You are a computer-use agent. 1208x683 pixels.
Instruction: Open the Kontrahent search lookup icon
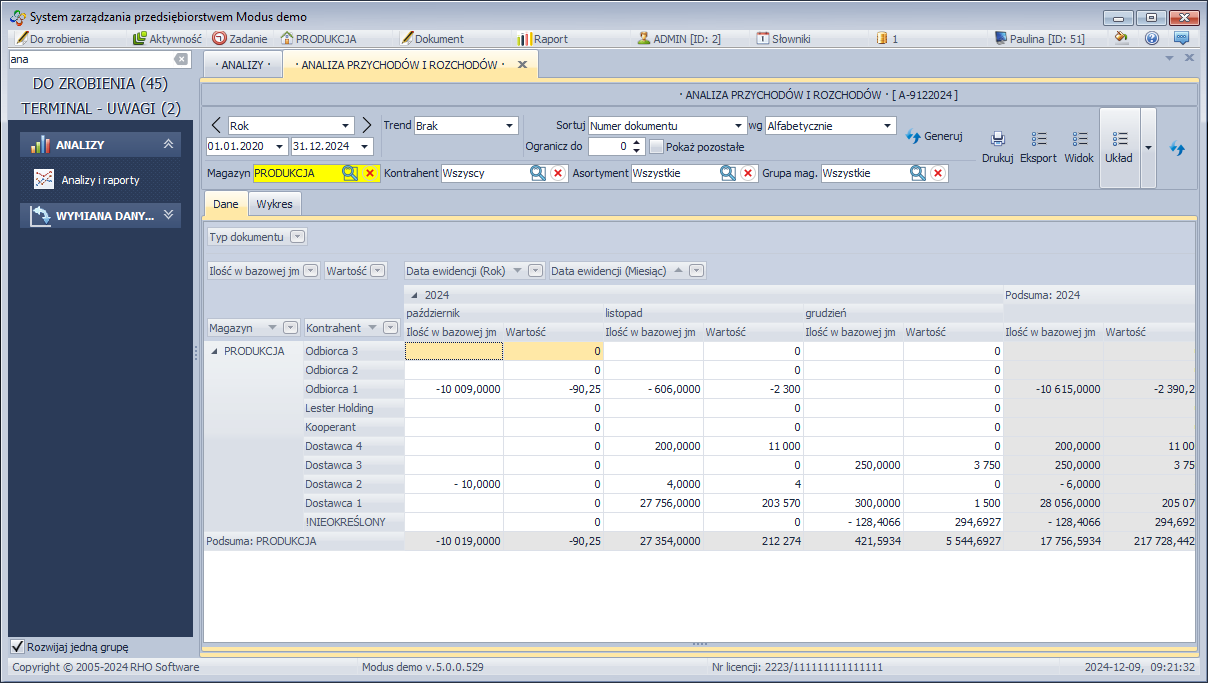(538, 173)
